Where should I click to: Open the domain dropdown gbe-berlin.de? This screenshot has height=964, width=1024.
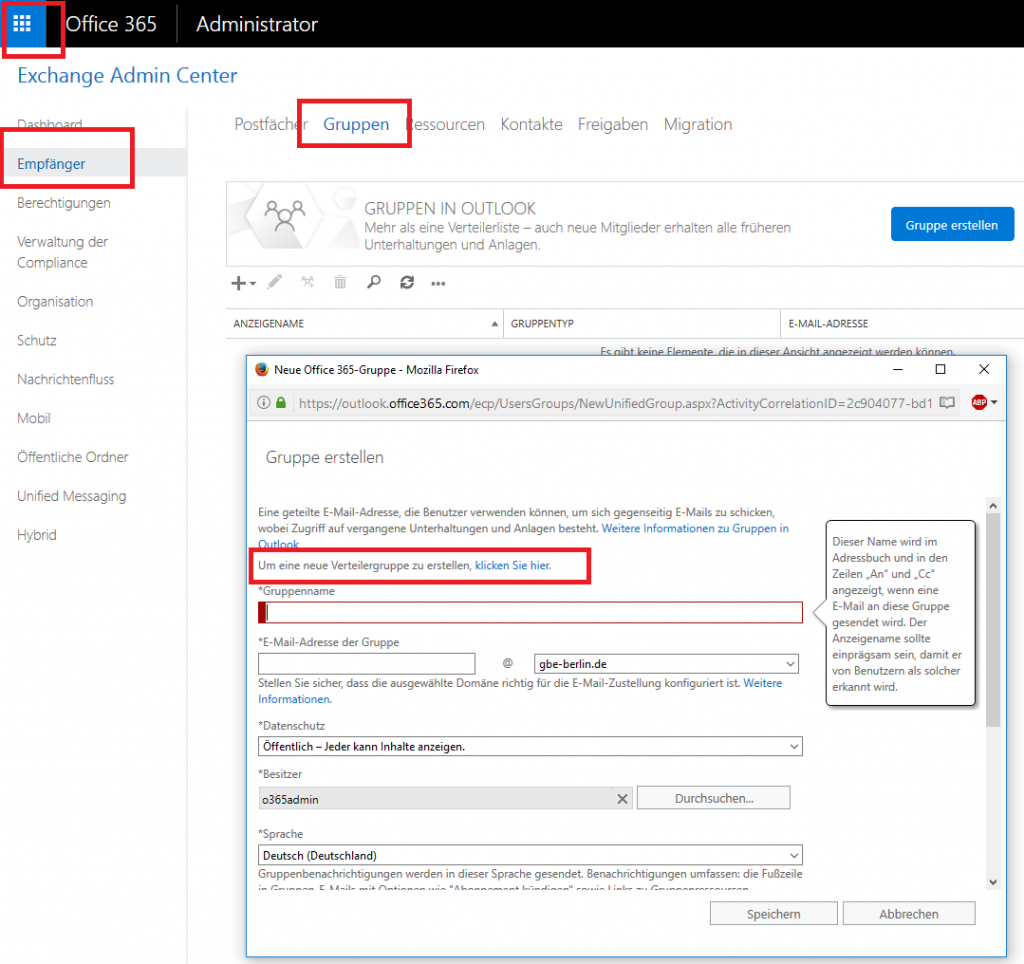click(666, 664)
